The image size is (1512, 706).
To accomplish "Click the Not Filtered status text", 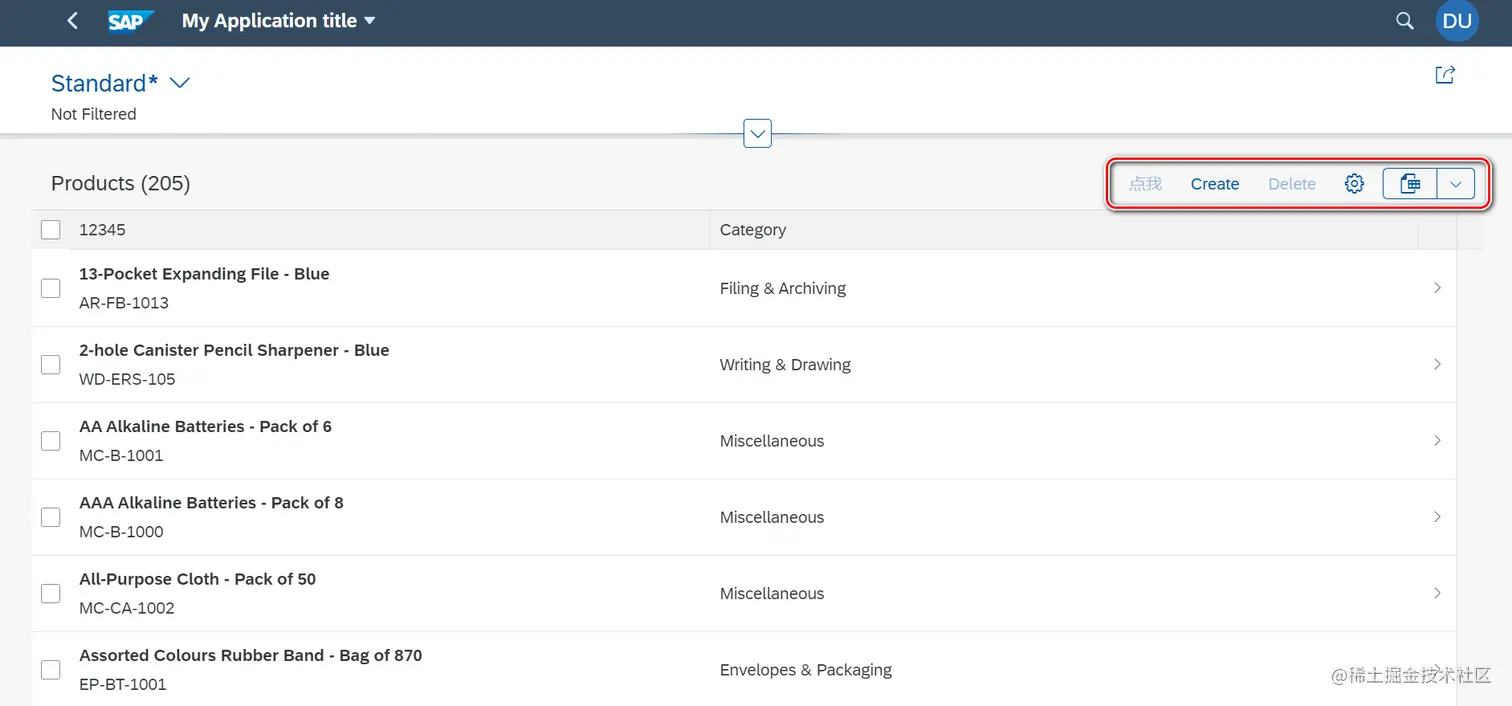I will coord(94,114).
